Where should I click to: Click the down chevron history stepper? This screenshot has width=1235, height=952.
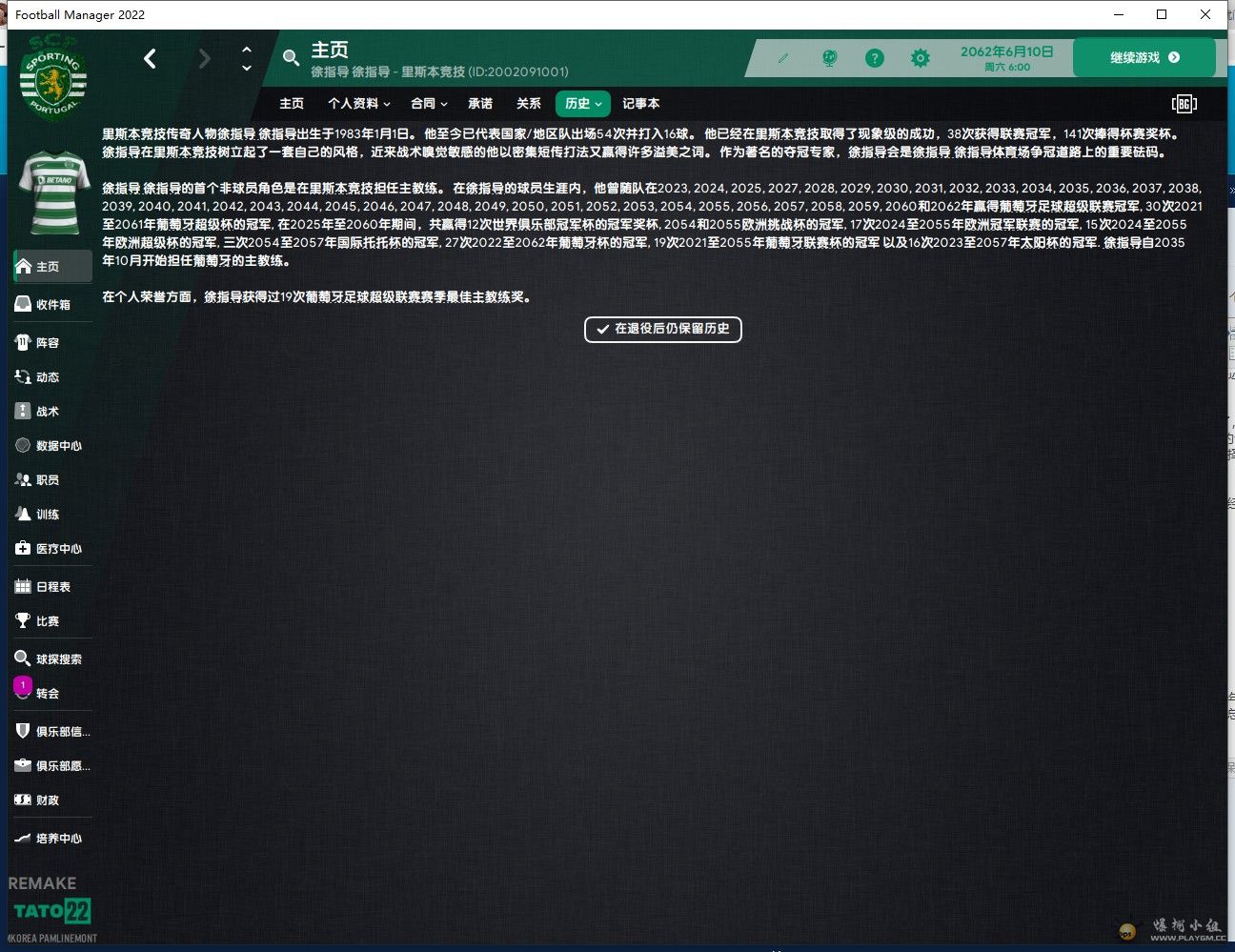pos(247,69)
